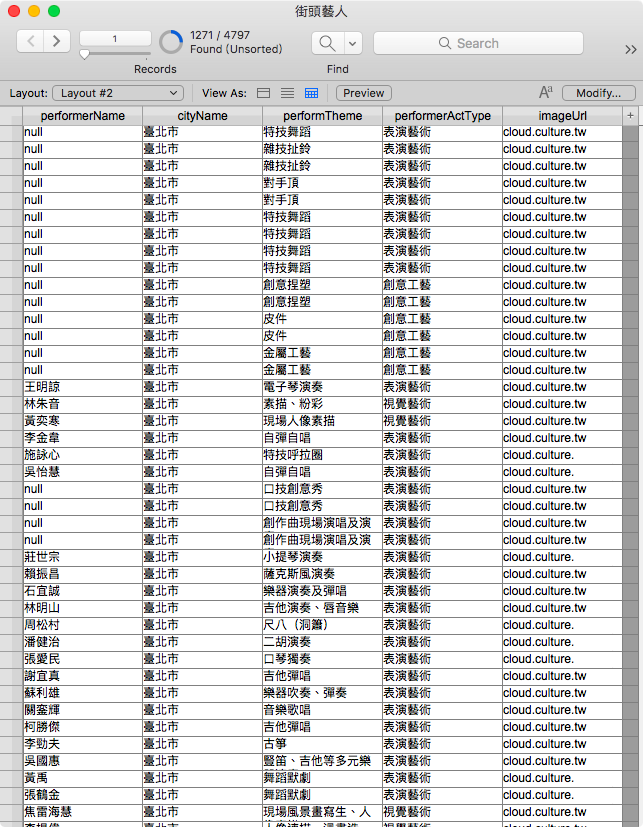Click the Search field
643x827 pixels.
[x=478, y=43]
